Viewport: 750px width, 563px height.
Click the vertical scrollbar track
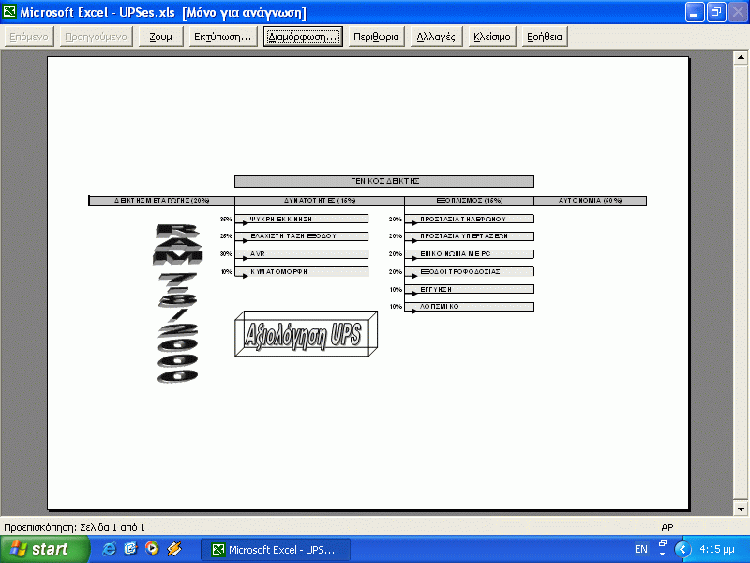[740, 282]
